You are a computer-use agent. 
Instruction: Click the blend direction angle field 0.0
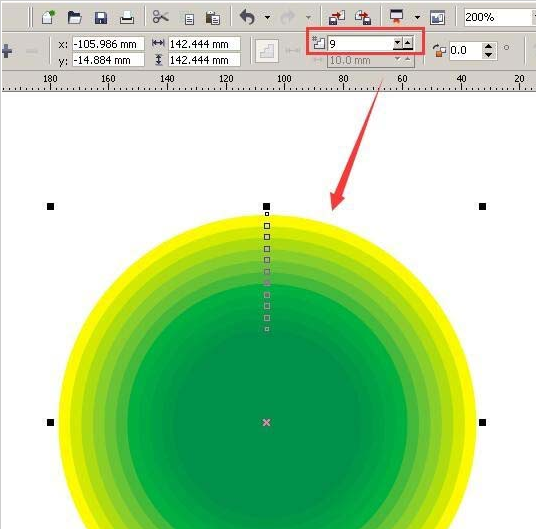coord(465,51)
